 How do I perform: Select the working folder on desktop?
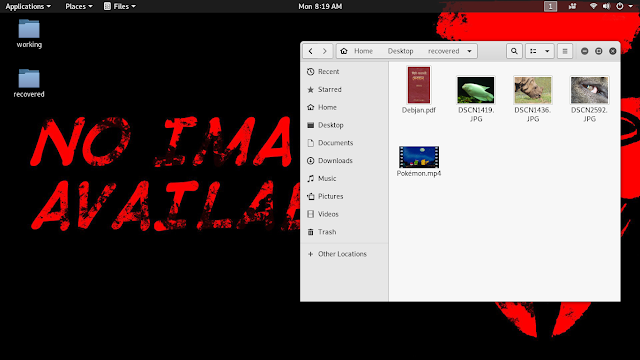29,33
